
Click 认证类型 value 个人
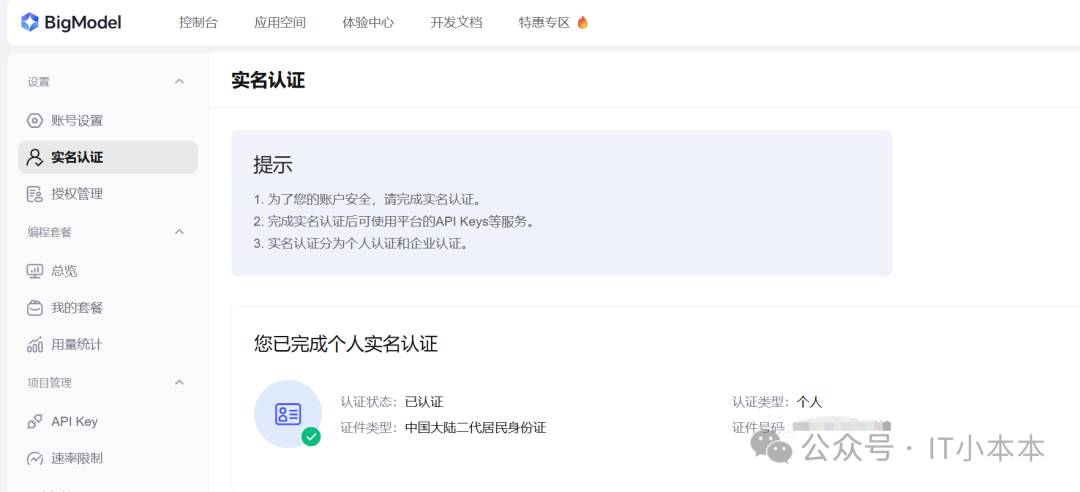pos(809,402)
